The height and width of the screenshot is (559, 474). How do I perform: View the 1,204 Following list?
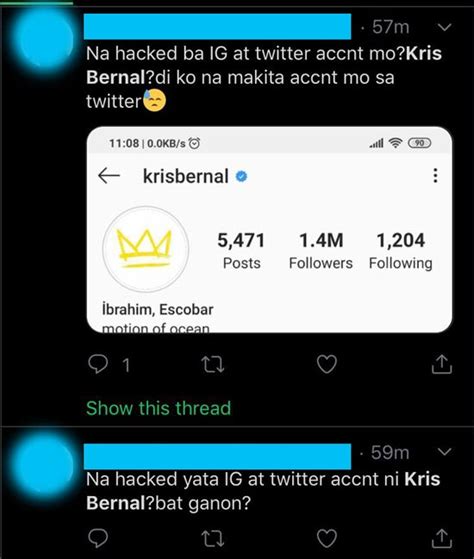(401, 251)
